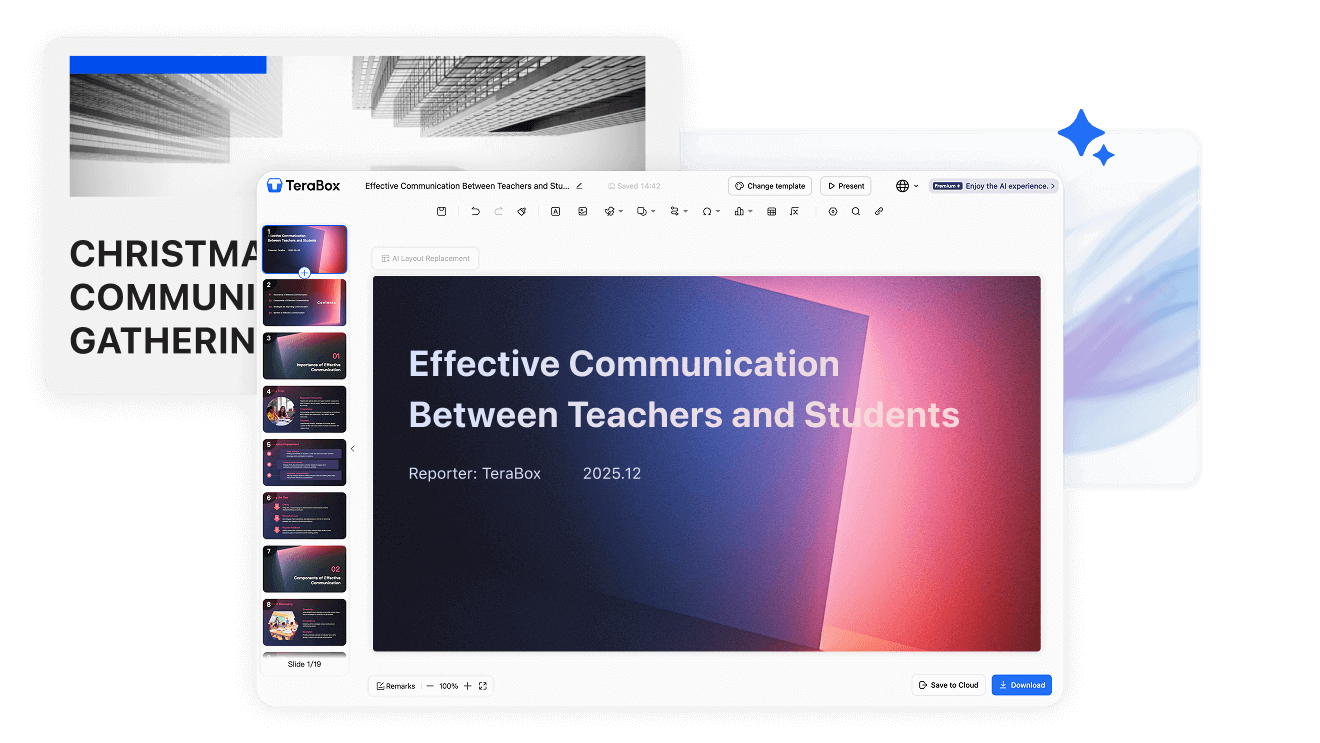Screen dimensions: 1320x743
Task: Zoom in using the plus control
Action: (x=466, y=686)
